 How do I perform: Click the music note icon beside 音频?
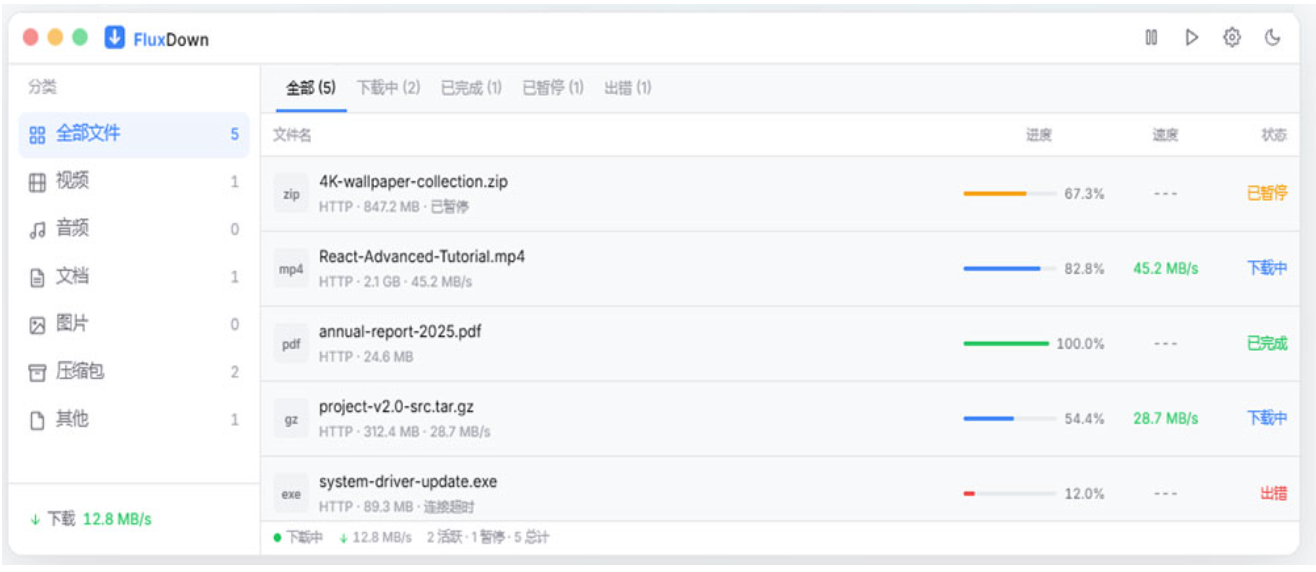coord(37,230)
